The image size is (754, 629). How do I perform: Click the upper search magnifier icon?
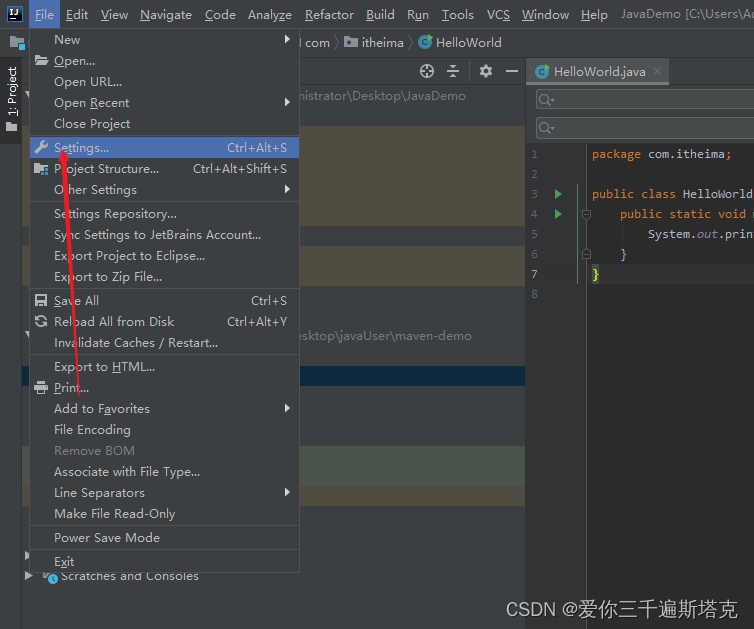click(546, 100)
